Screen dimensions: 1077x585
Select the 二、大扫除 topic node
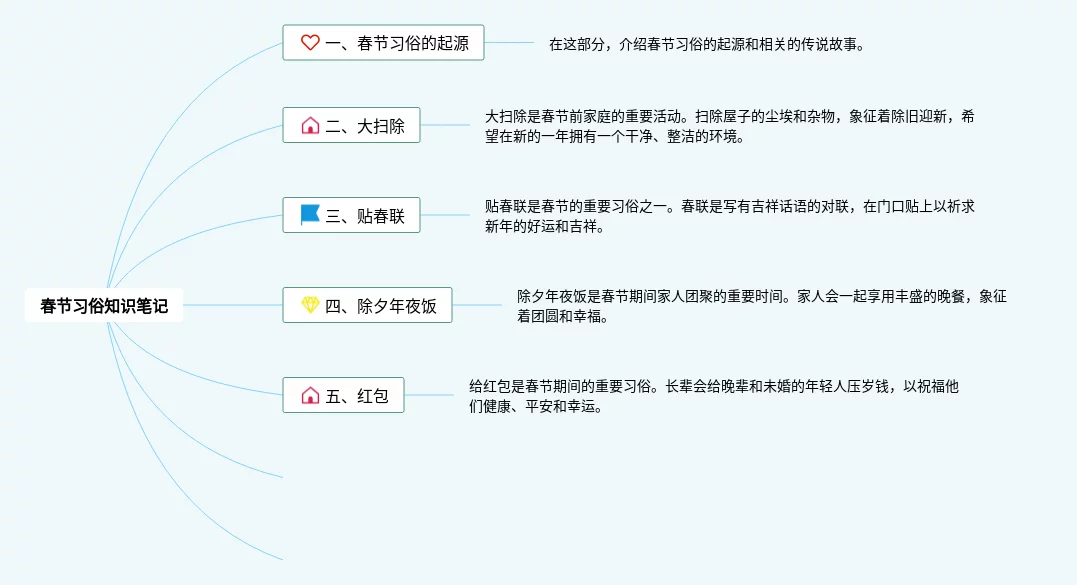point(351,125)
